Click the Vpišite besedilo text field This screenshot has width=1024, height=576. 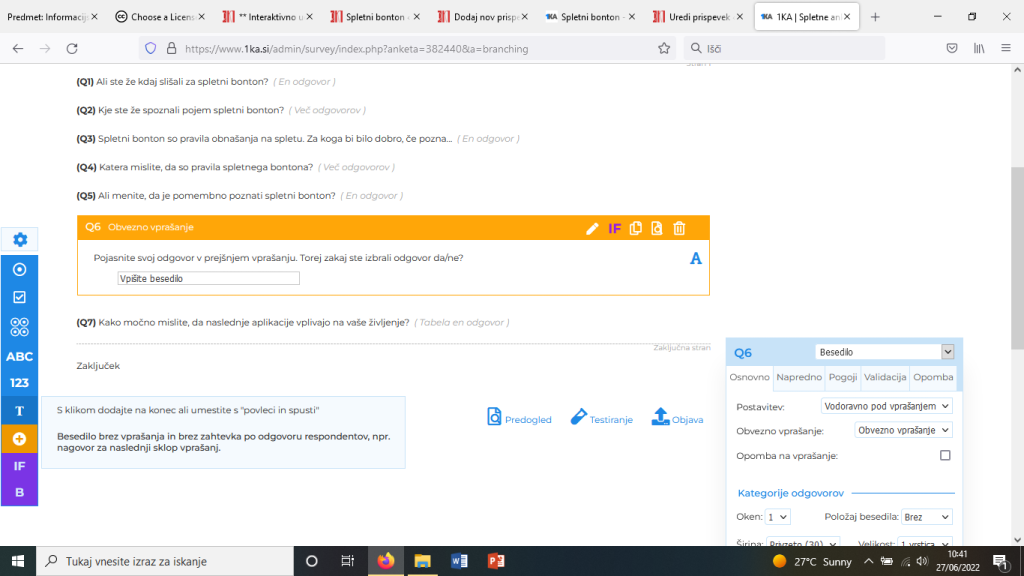(x=208, y=278)
